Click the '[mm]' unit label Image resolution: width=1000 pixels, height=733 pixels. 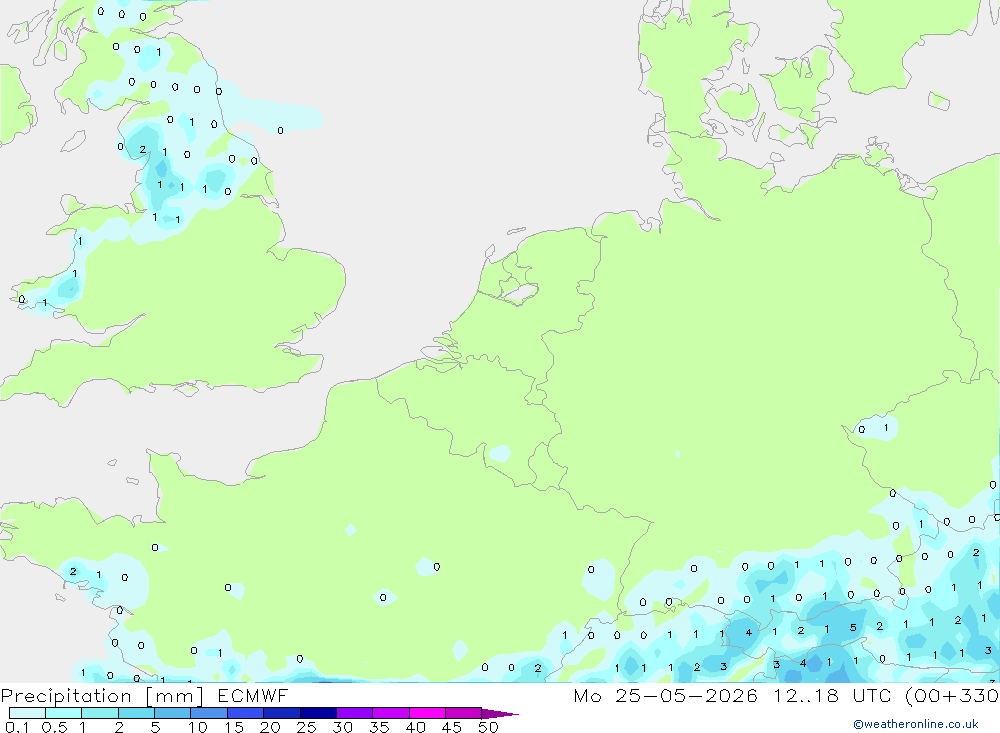175,696
